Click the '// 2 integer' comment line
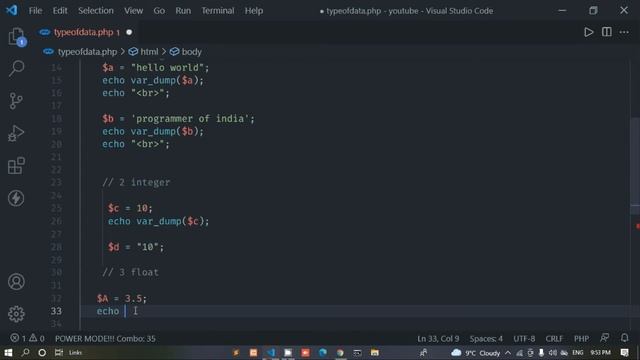640x360 pixels. [x=136, y=182]
